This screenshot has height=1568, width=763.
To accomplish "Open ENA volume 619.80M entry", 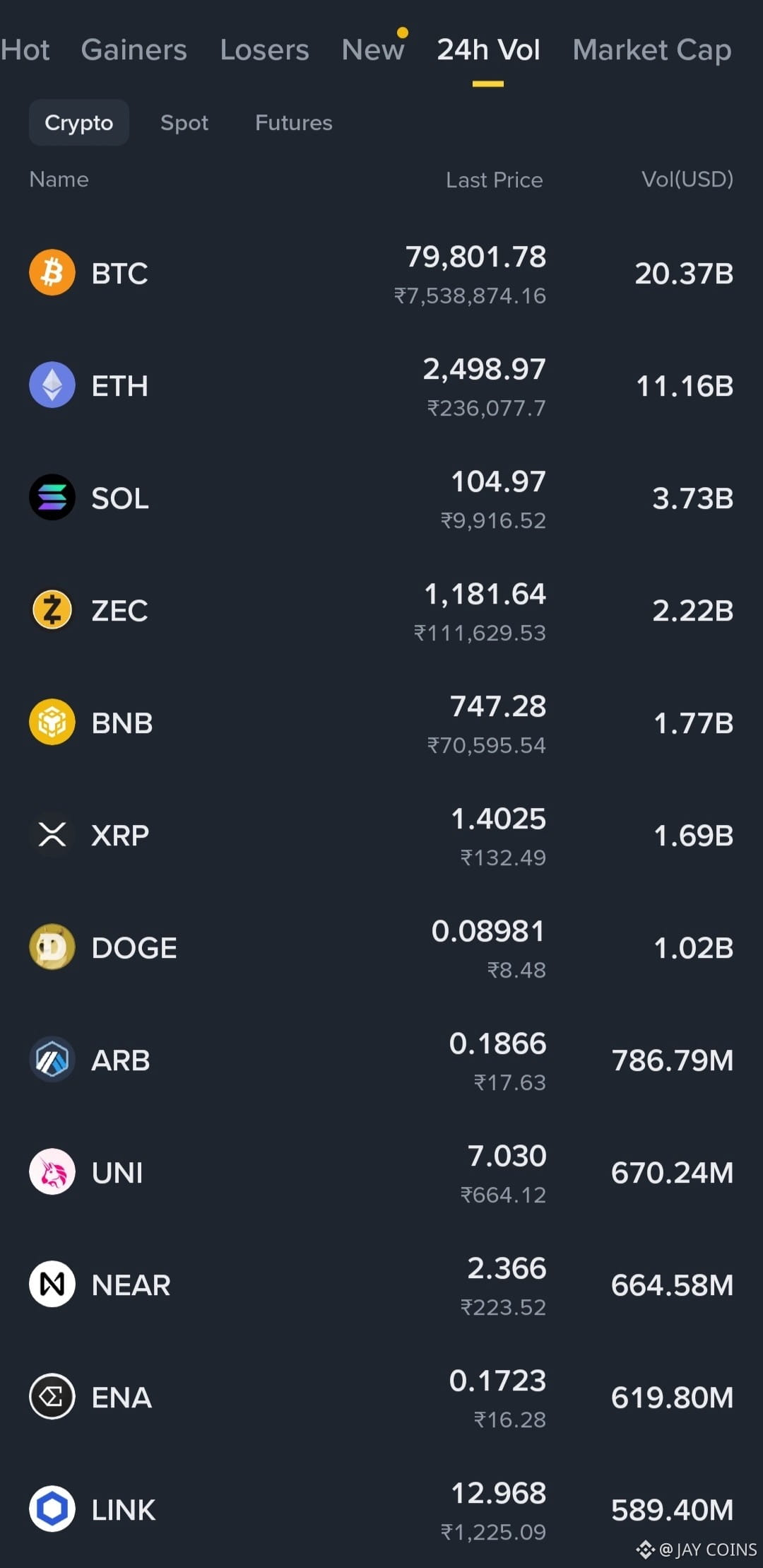I will tap(673, 1398).
